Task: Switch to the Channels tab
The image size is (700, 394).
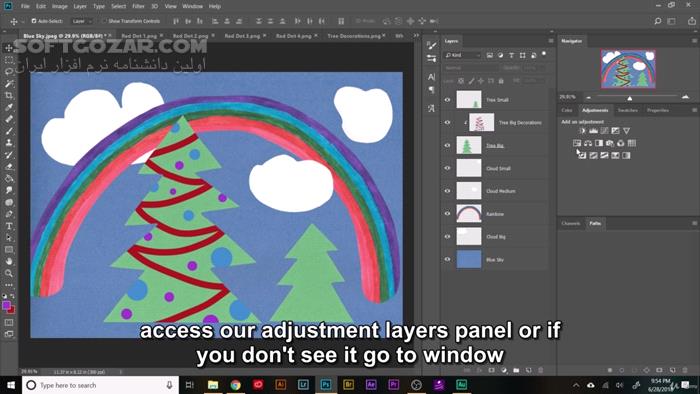Action: 571,223
